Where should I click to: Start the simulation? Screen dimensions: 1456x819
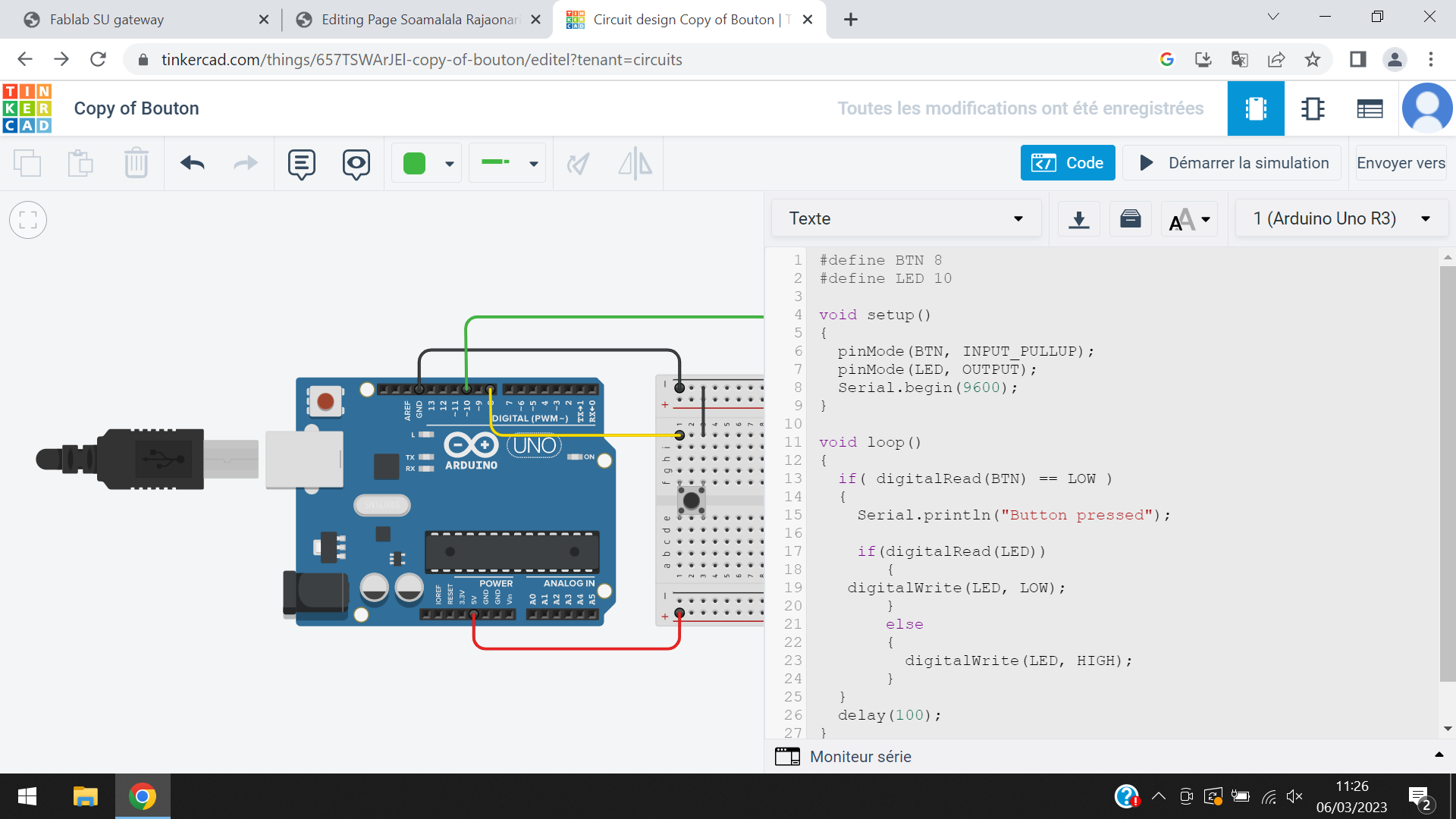click(x=1232, y=163)
